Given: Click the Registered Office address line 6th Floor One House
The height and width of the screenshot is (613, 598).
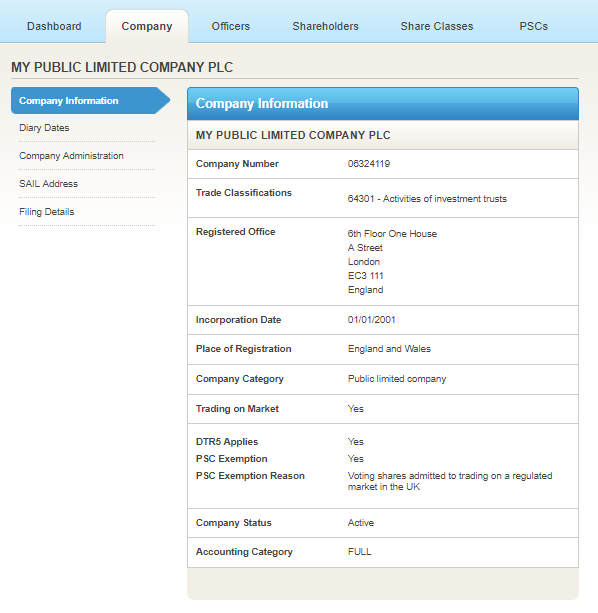Looking at the screenshot, I should pos(392,234).
